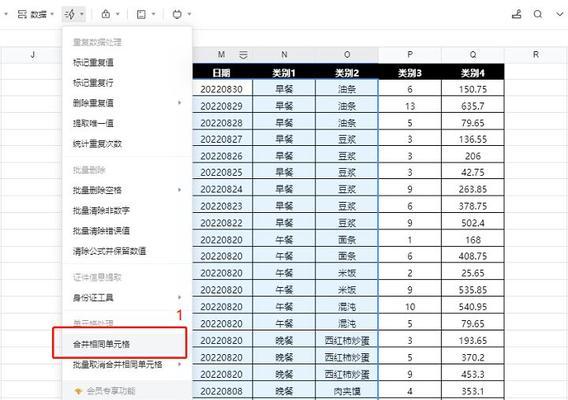Click the cell containing 150.75
This screenshot has height=400, width=568.
[473, 89]
